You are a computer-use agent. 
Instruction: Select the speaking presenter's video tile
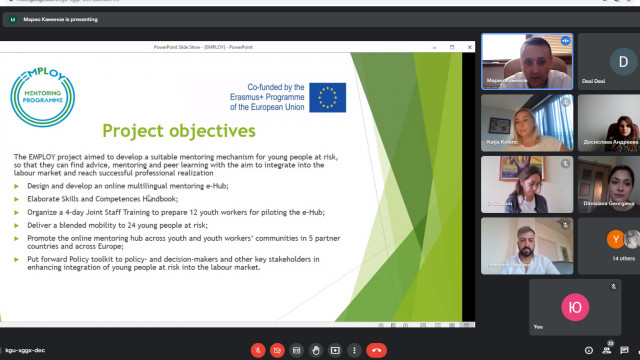pos(527,62)
